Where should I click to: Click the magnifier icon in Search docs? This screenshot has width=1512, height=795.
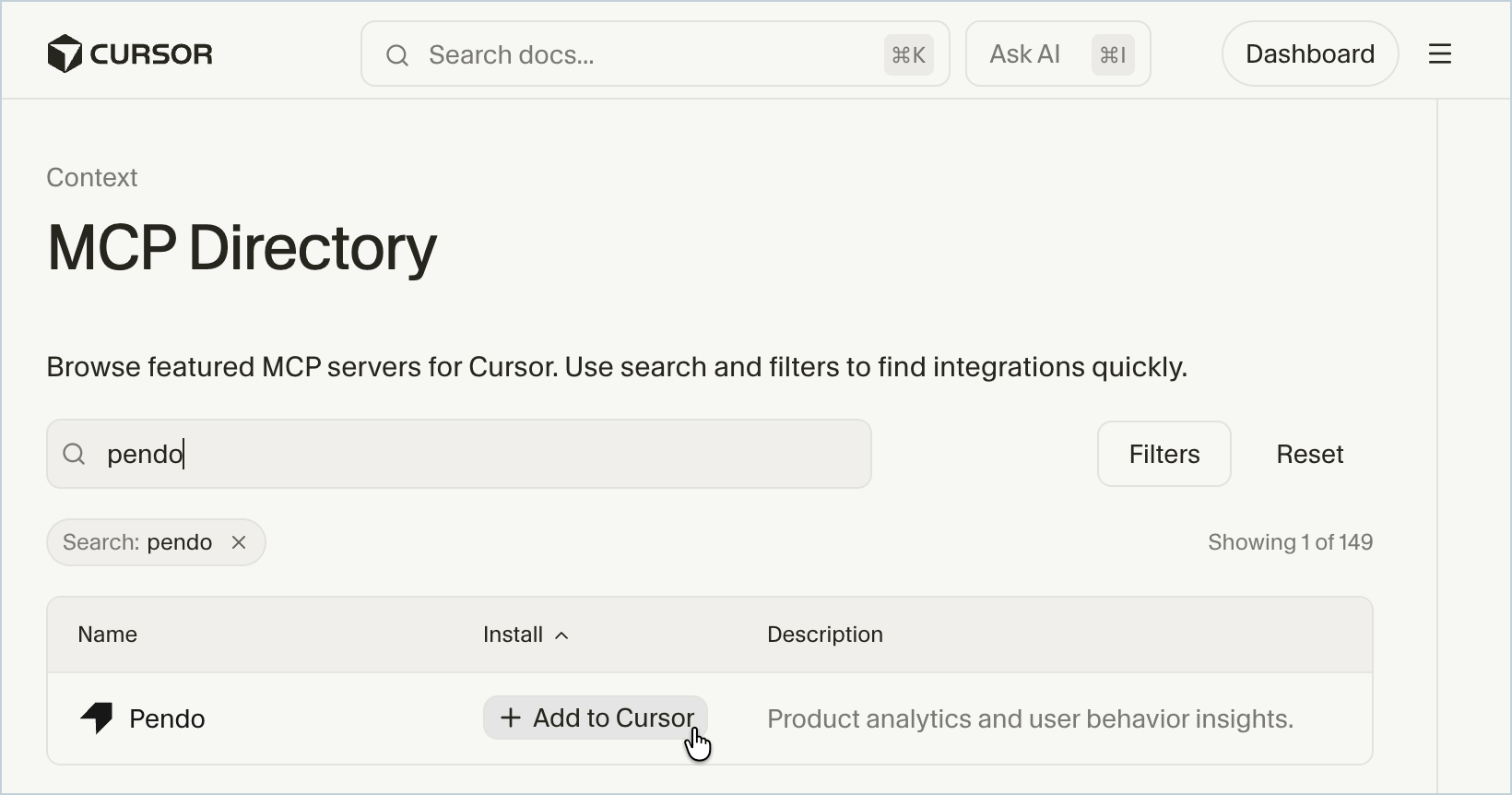click(397, 55)
